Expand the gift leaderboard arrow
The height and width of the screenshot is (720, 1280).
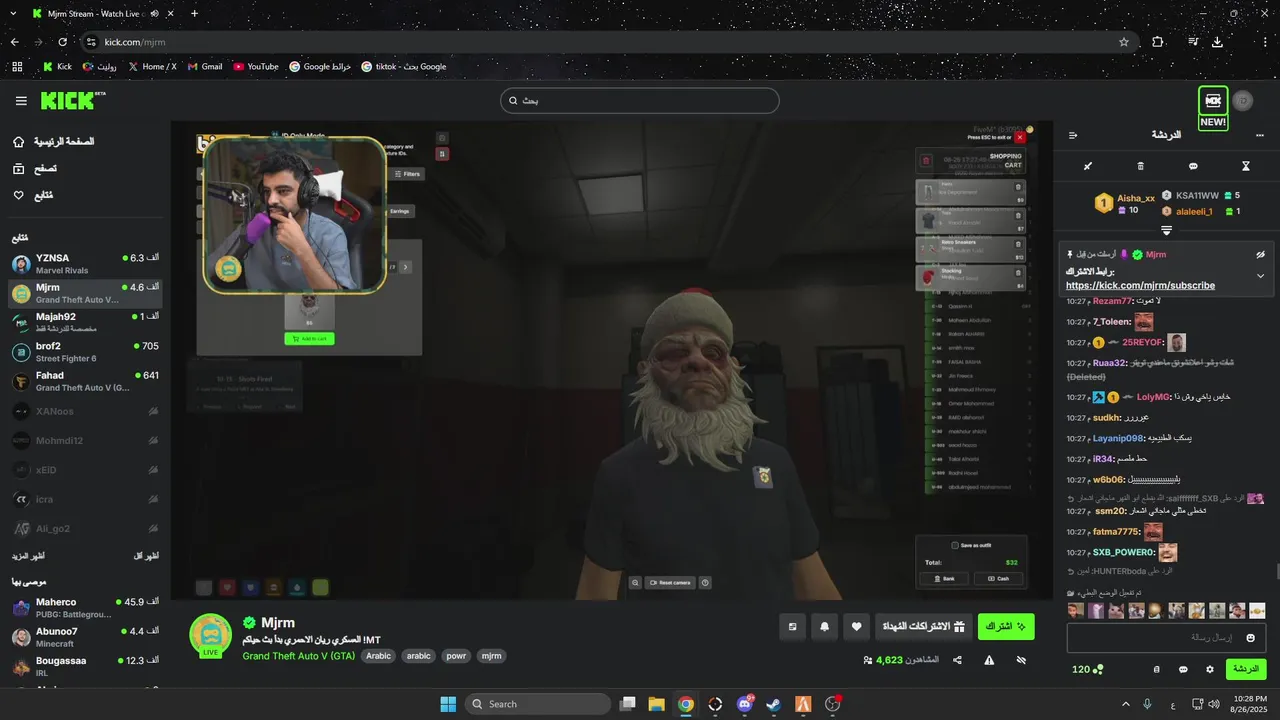coord(1166,231)
